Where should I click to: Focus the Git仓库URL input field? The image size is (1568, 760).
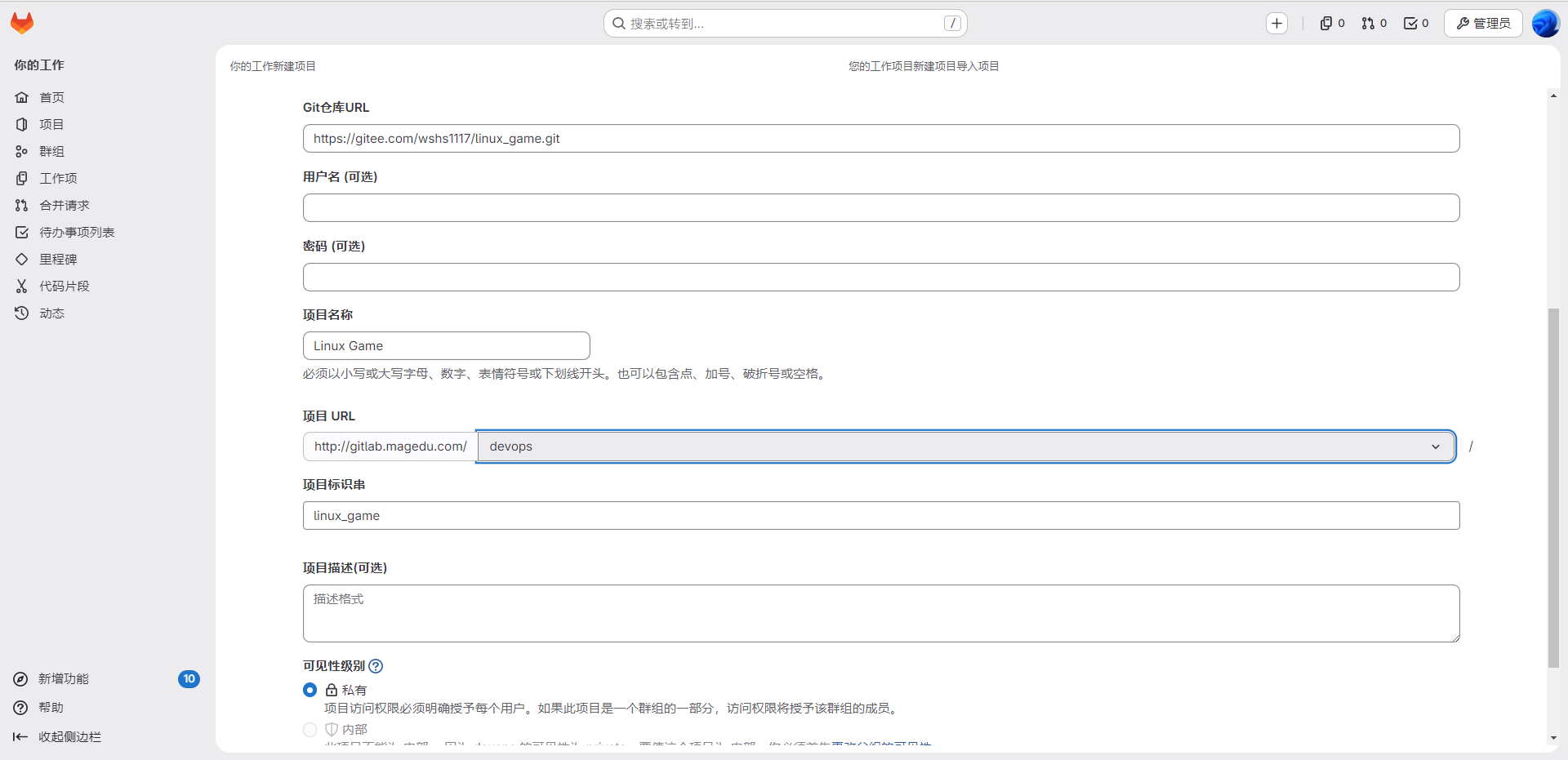[881, 138]
